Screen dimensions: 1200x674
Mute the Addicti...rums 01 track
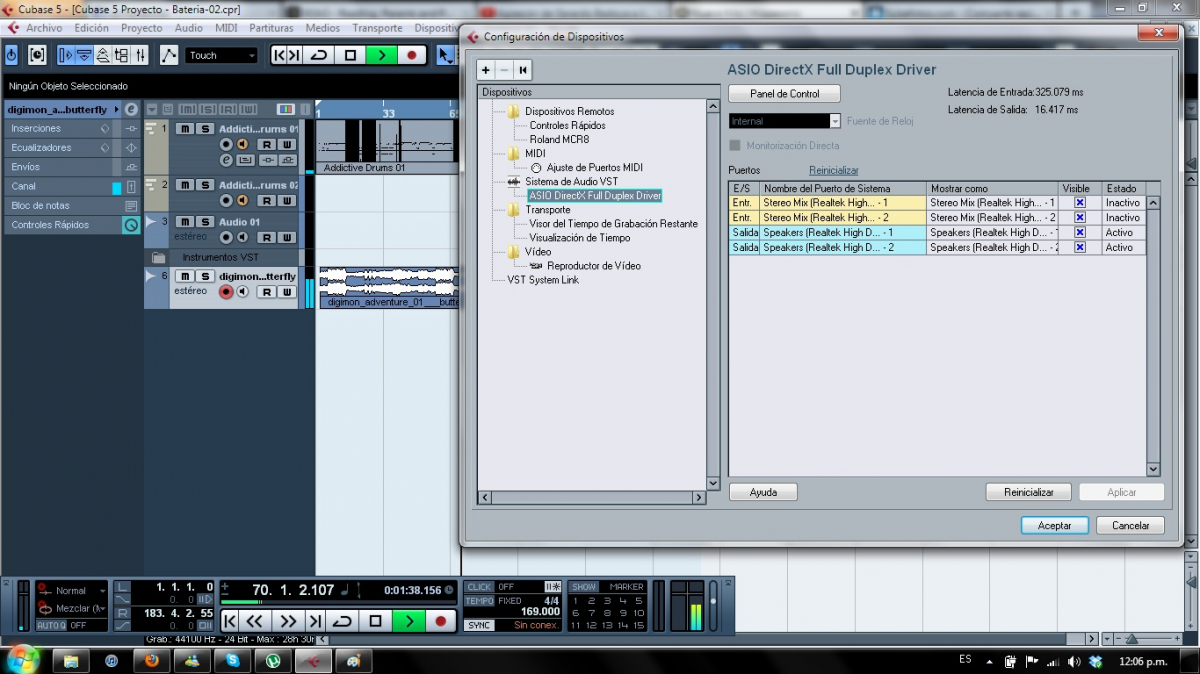pos(185,129)
